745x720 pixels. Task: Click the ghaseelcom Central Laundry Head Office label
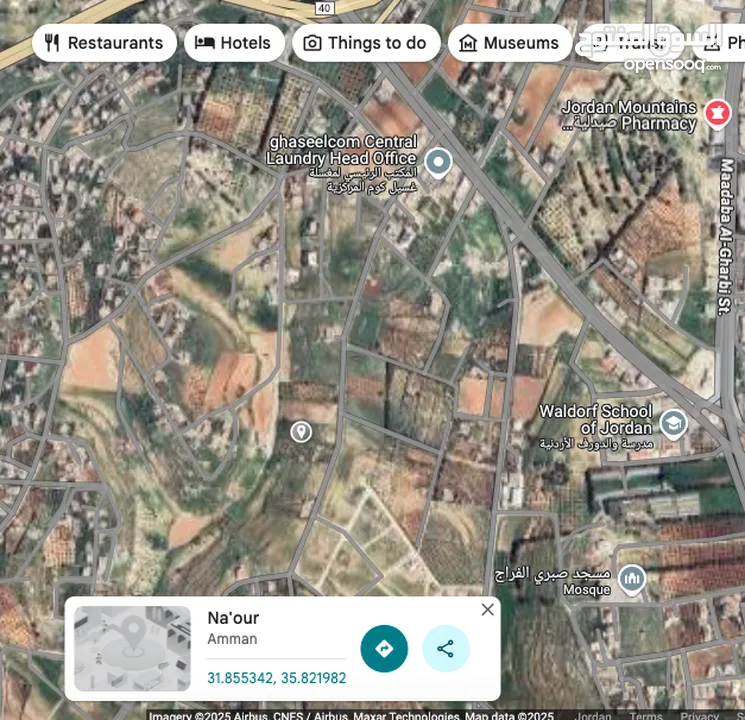[x=341, y=166]
